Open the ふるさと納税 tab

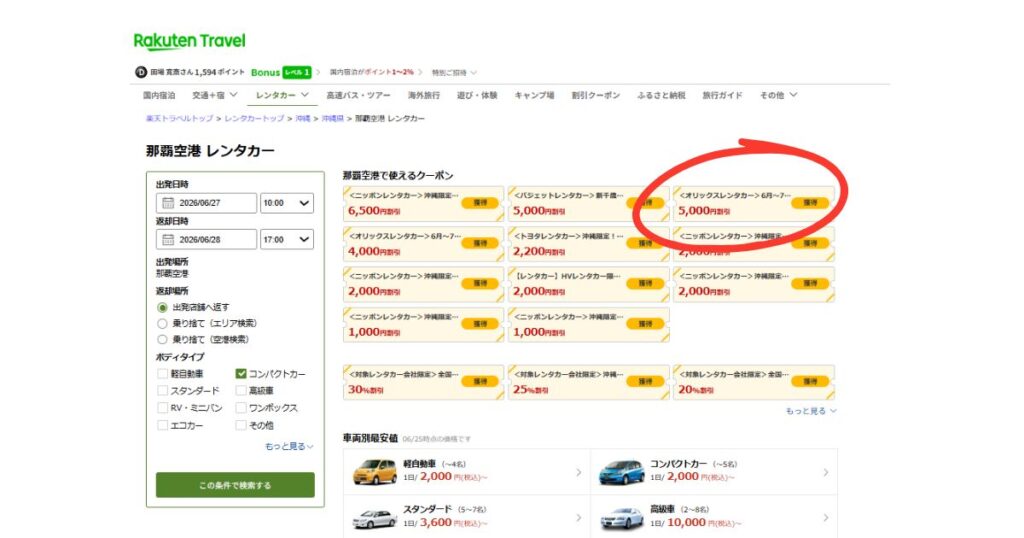(x=662, y=95)
